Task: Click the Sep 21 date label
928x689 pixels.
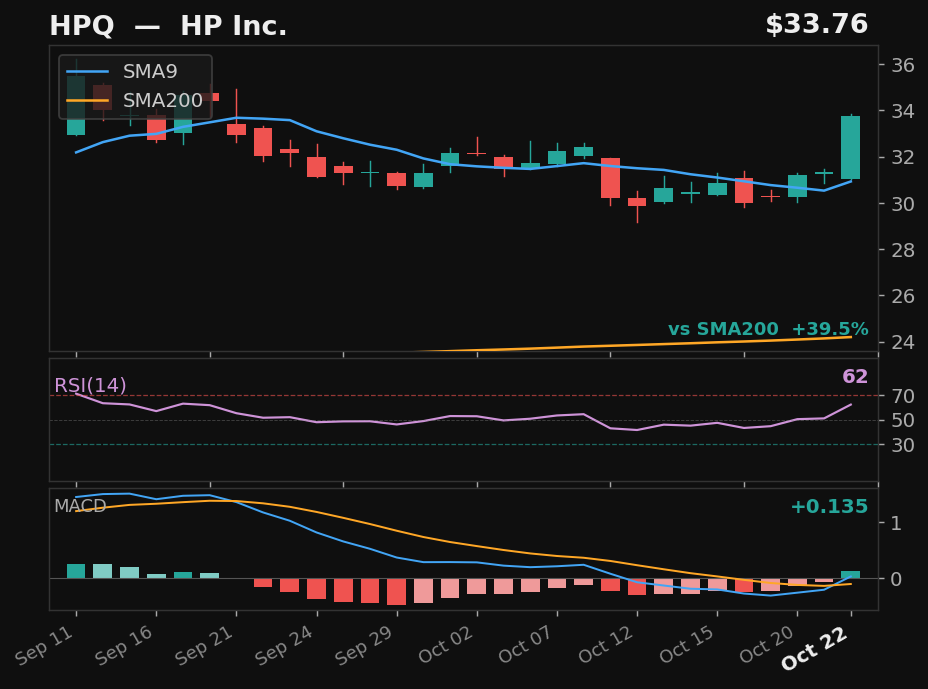Action: coord(204,645)
